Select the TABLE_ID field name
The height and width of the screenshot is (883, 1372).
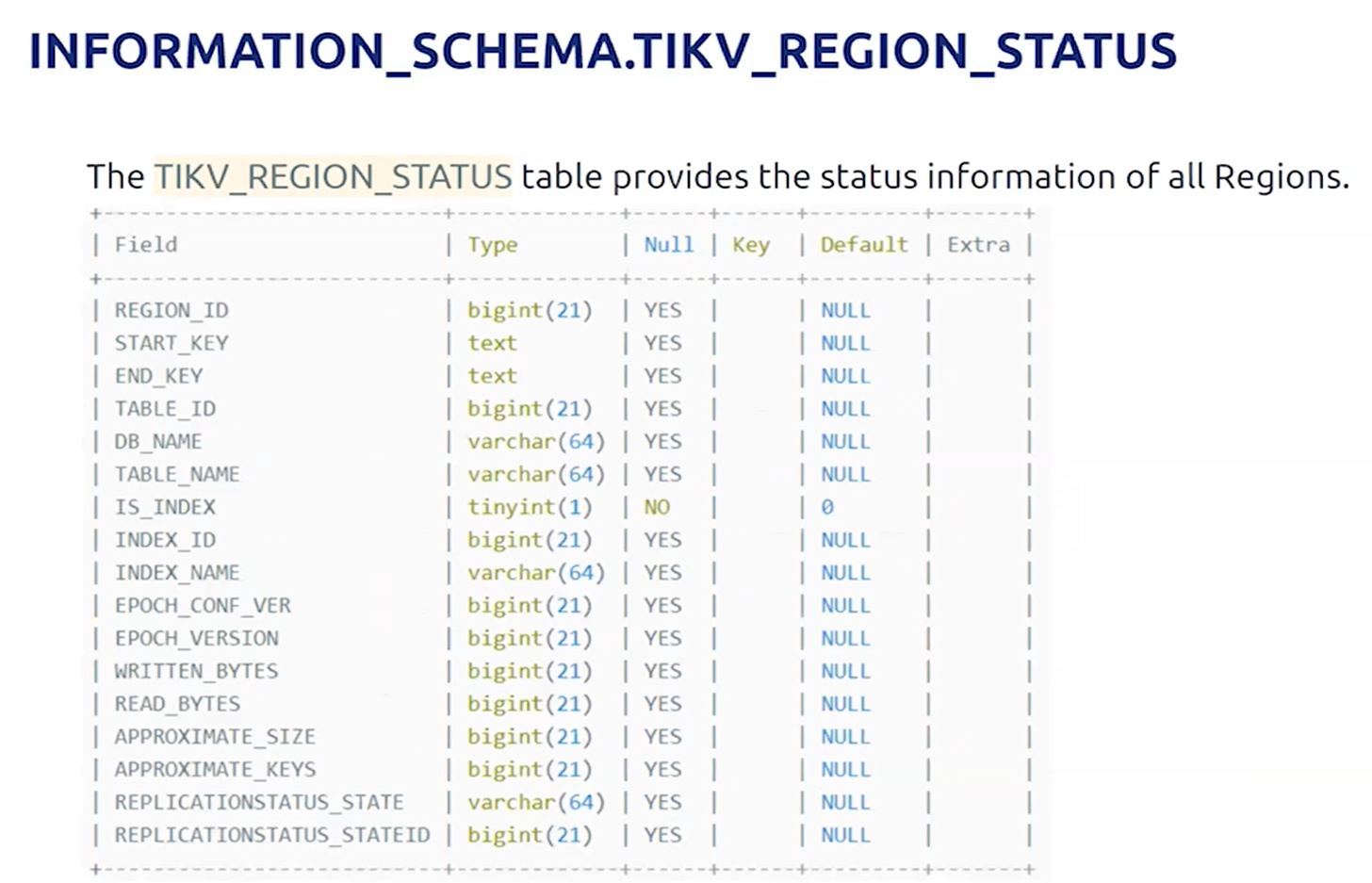165,409
